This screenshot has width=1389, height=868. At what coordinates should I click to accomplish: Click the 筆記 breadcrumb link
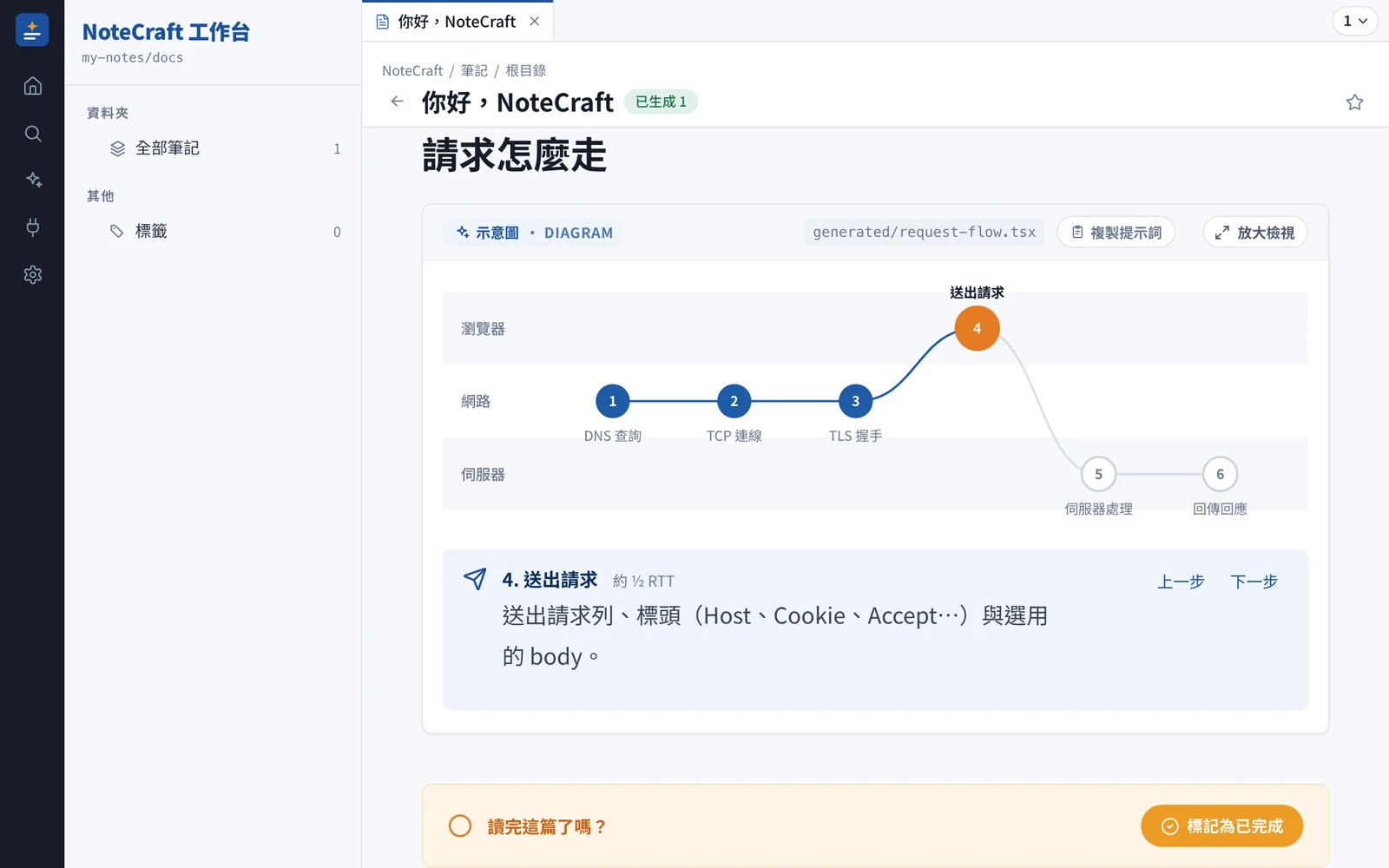pos(474,70)
